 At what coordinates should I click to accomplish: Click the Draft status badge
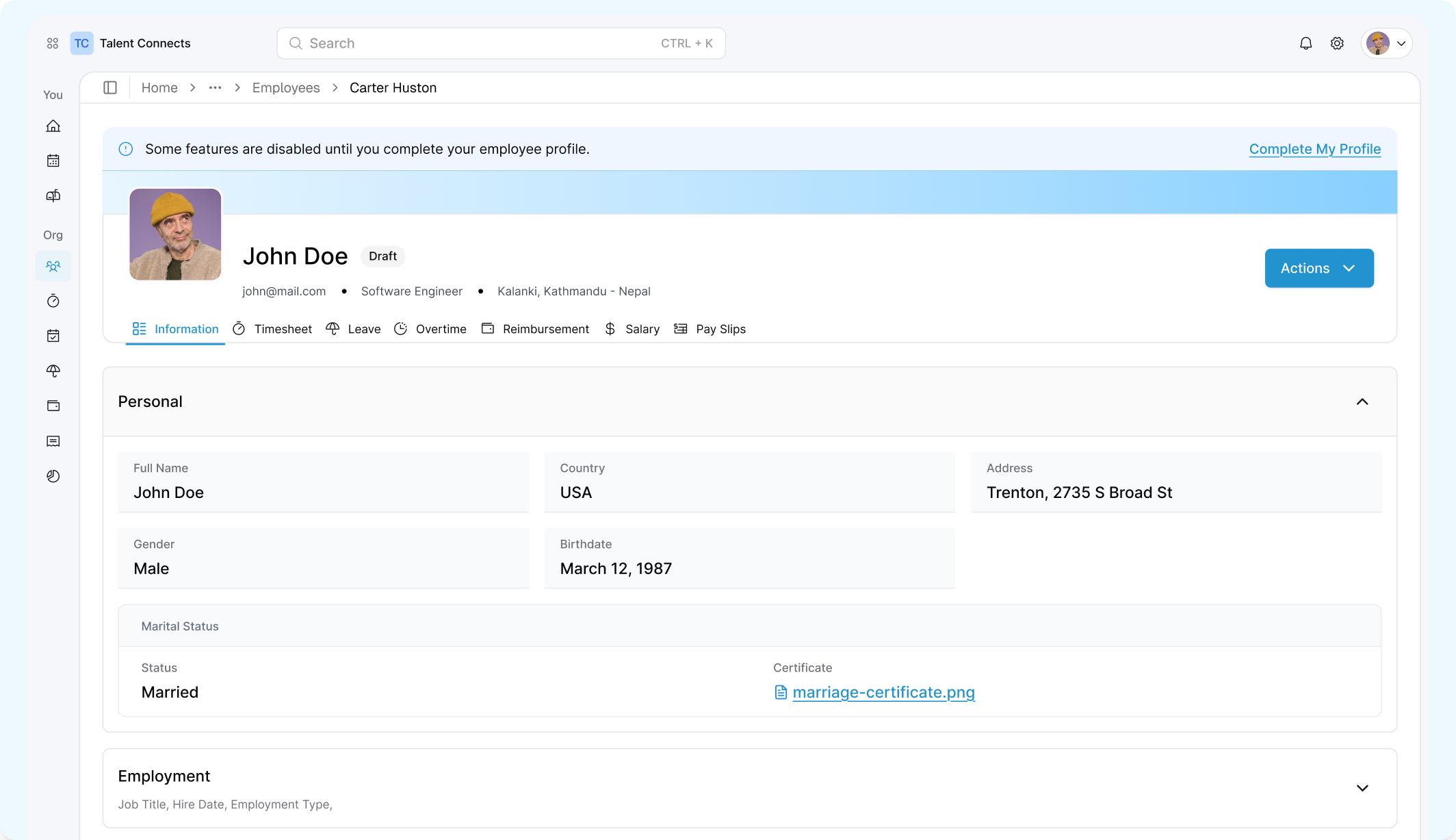click(382, 256)
